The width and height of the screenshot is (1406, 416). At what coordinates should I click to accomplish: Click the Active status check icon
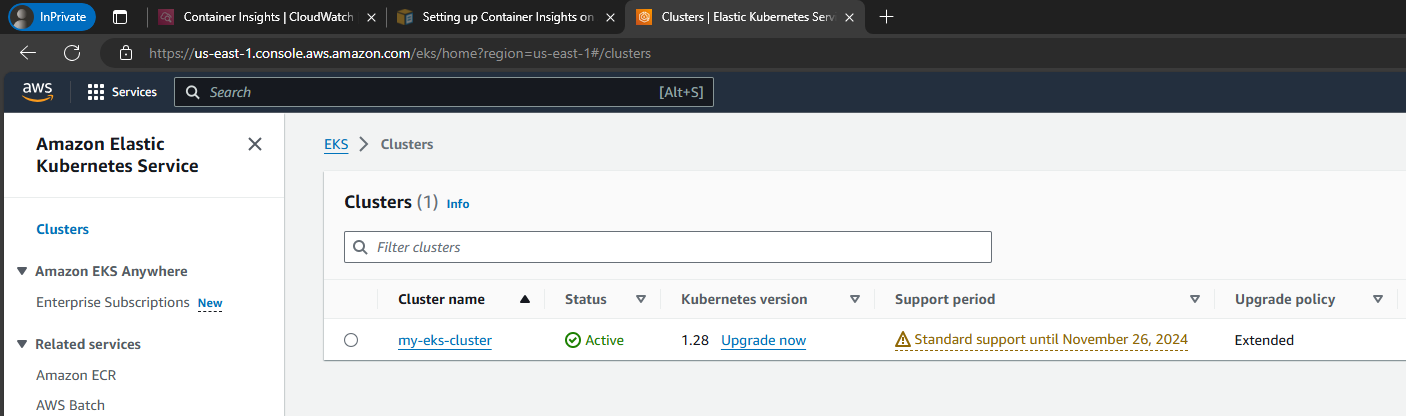(x=573, y=340)
